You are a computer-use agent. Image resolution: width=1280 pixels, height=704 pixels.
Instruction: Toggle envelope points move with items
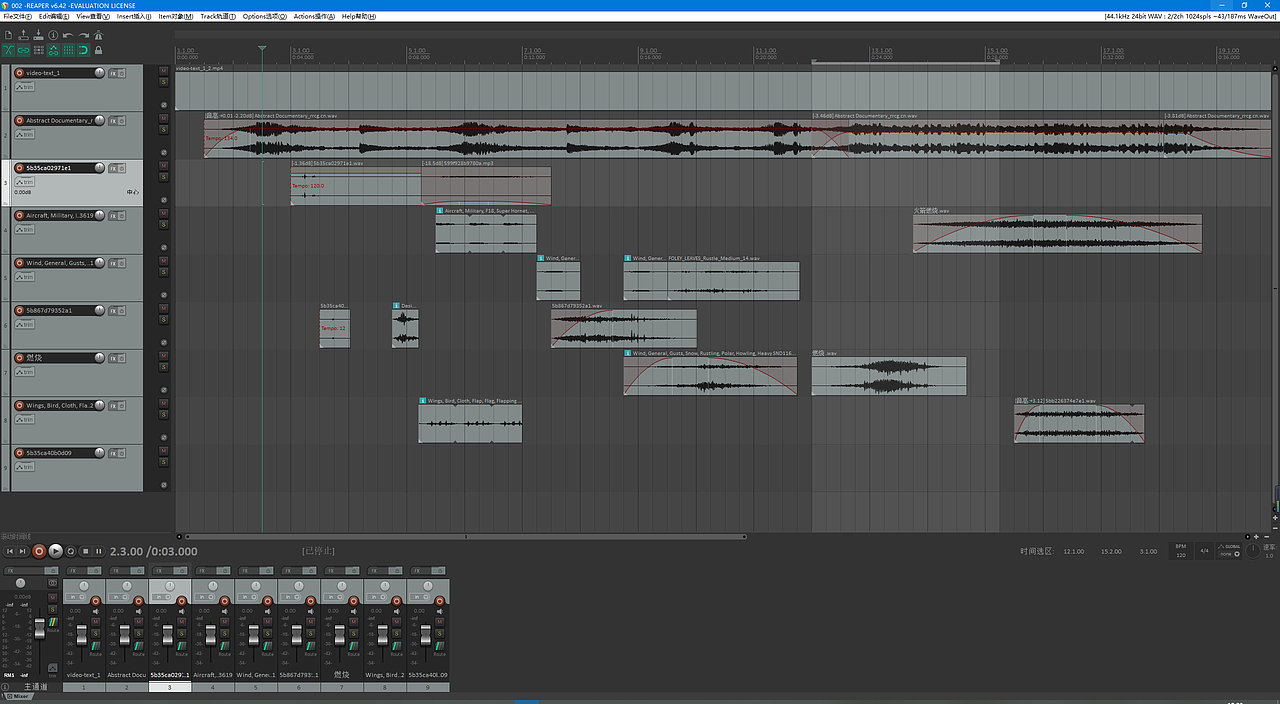(x=53, y=50)
